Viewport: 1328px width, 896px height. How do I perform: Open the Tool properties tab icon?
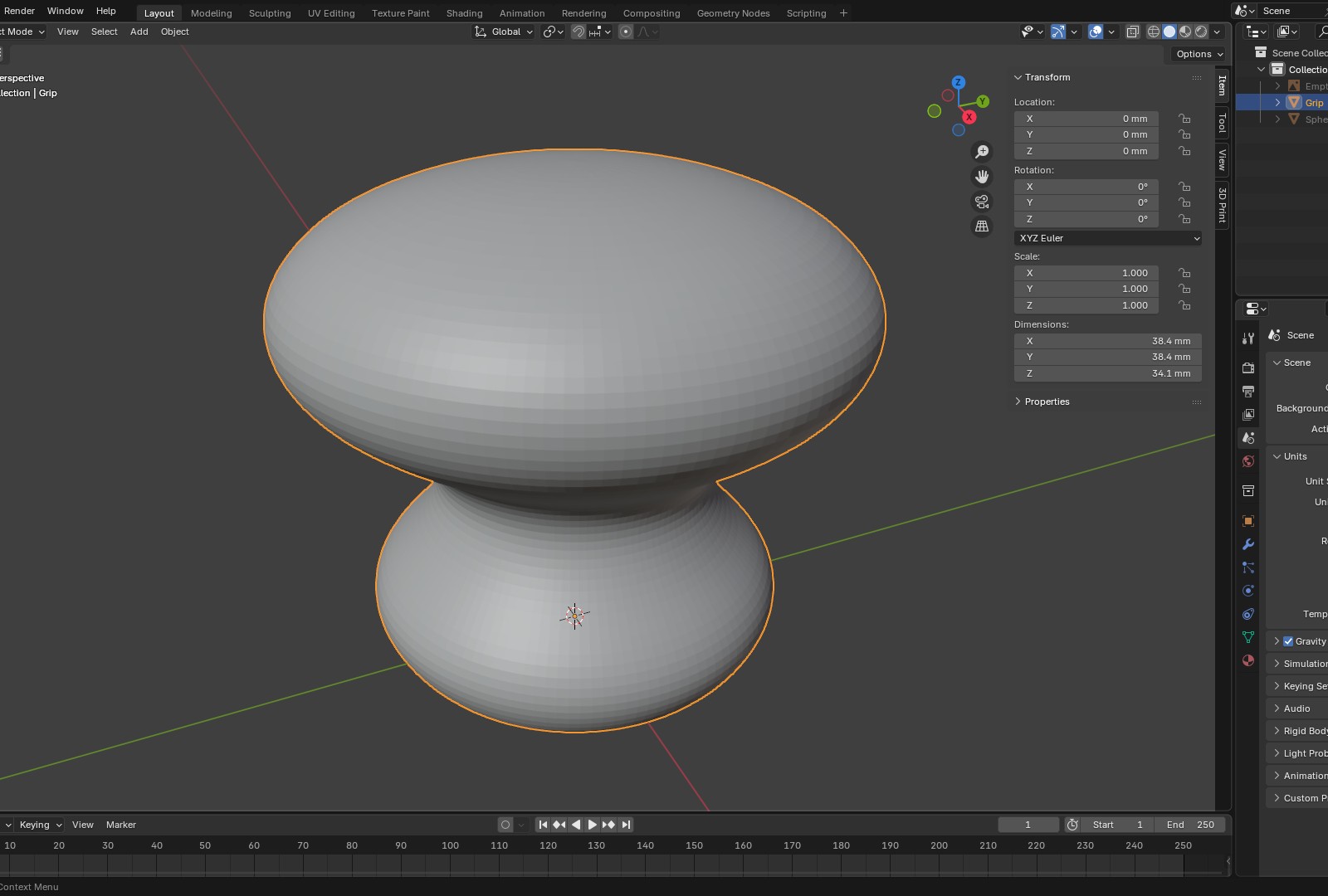click(1248, 338)
